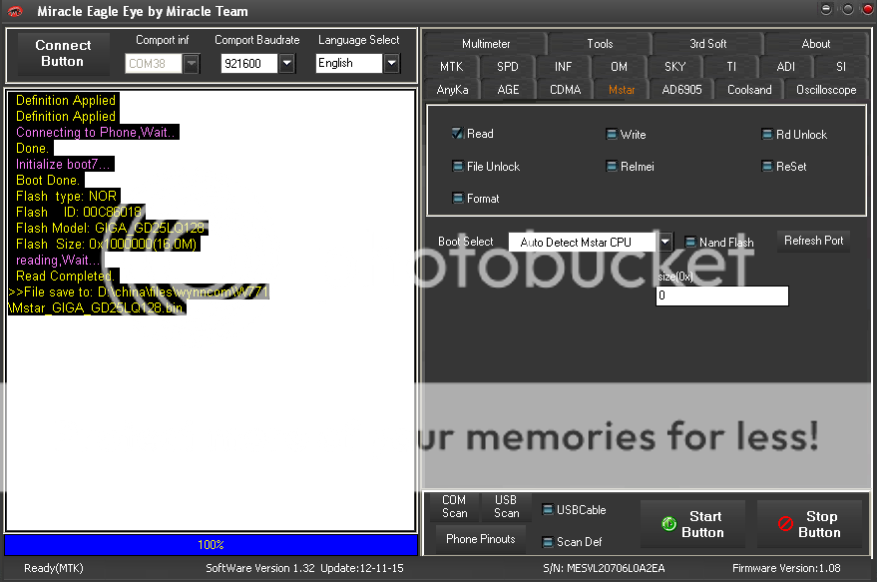Open the Comport inf dropdown arrow

coord(191,64)
